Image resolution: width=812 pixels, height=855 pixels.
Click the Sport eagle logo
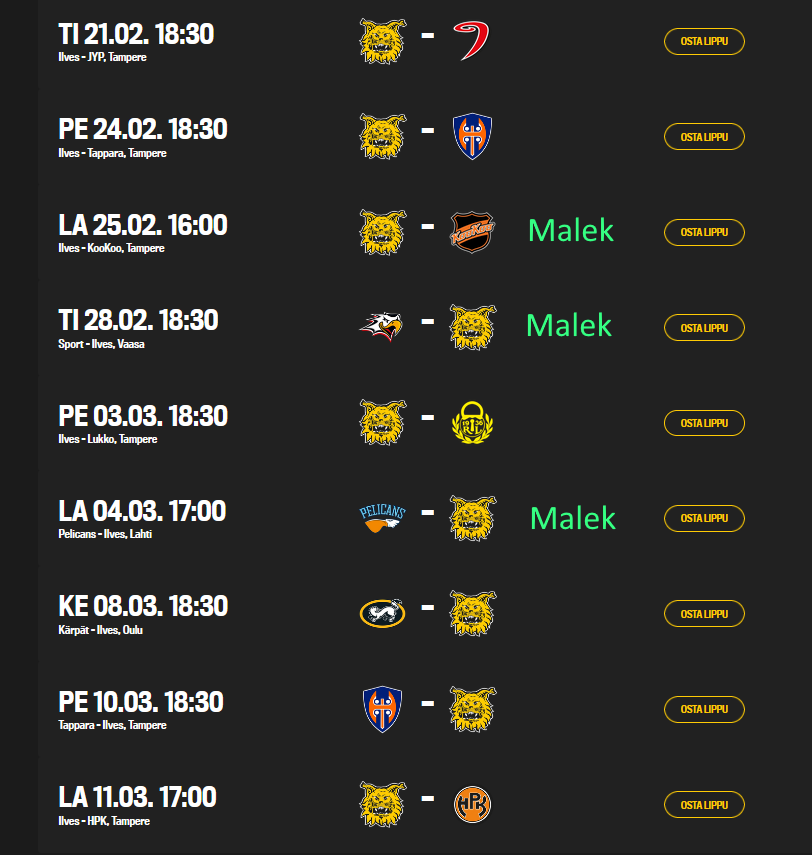click(381, 327)
